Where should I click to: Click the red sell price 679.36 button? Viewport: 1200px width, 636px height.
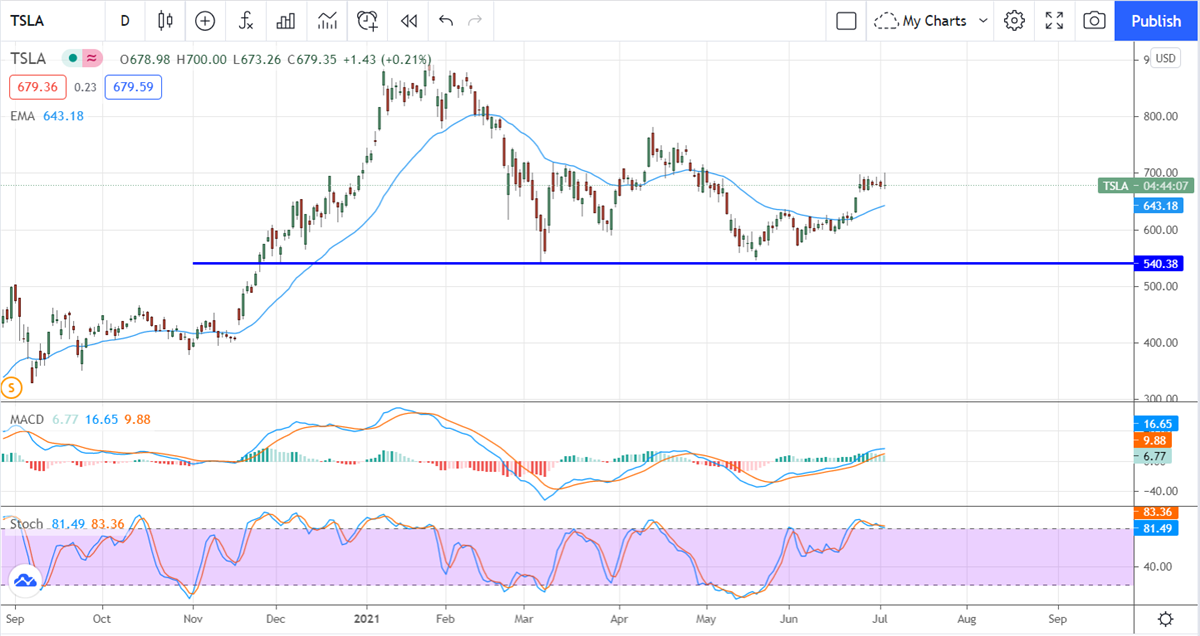tap(39, 87)
